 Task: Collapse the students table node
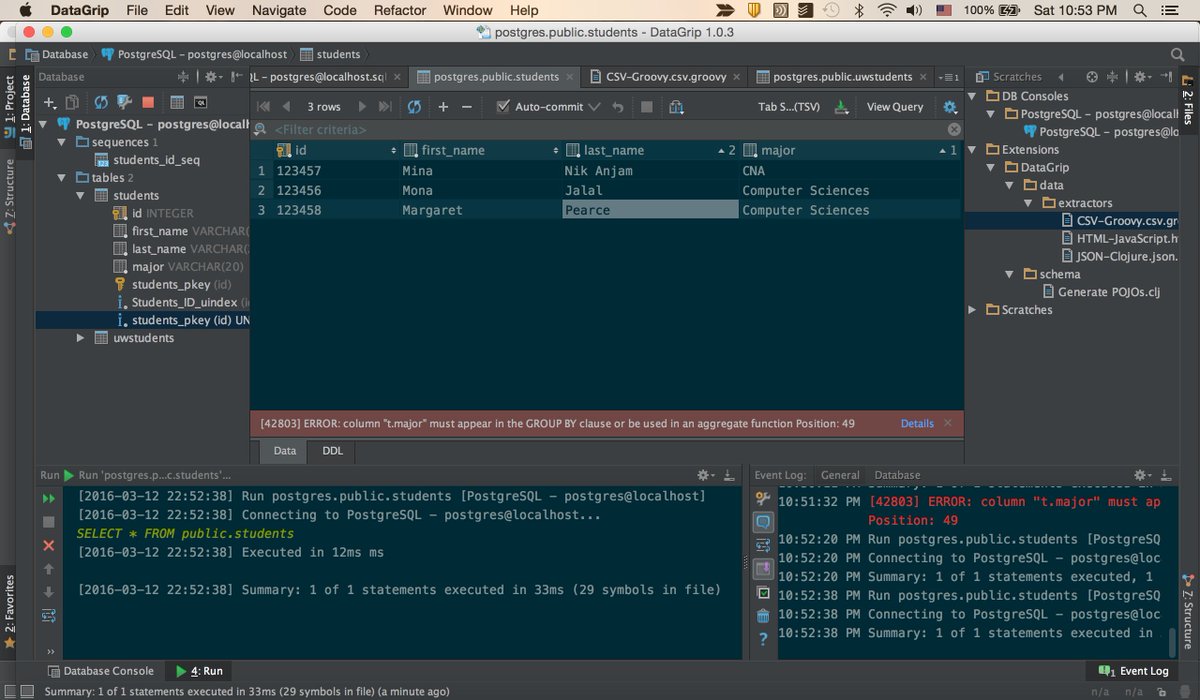82,196
